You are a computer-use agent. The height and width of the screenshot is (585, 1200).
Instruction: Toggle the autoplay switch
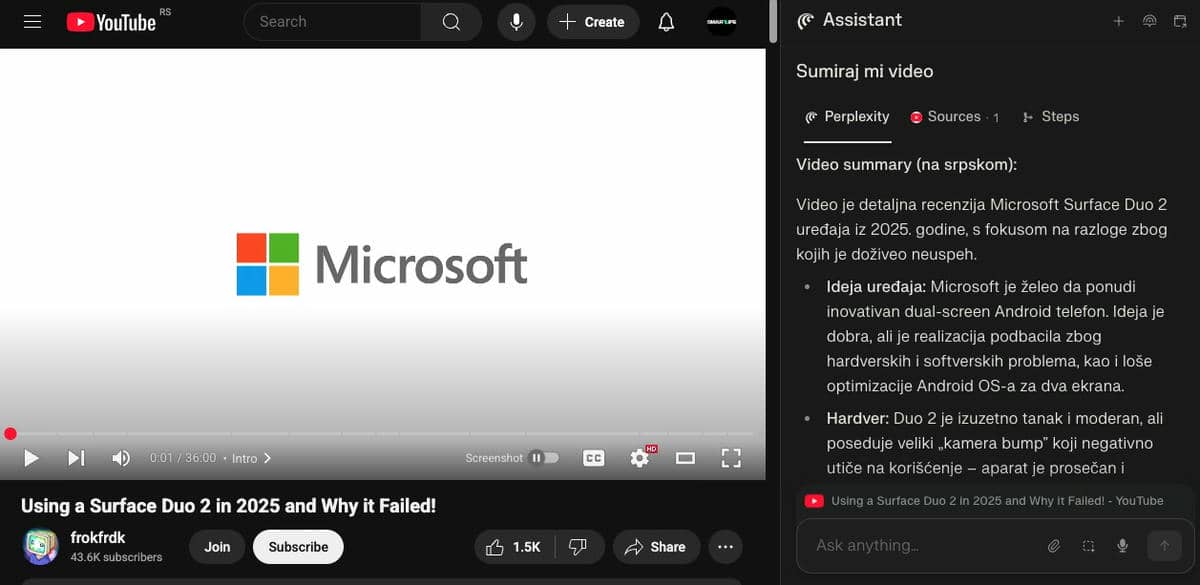pyautogui.click(x=544, y=458)
